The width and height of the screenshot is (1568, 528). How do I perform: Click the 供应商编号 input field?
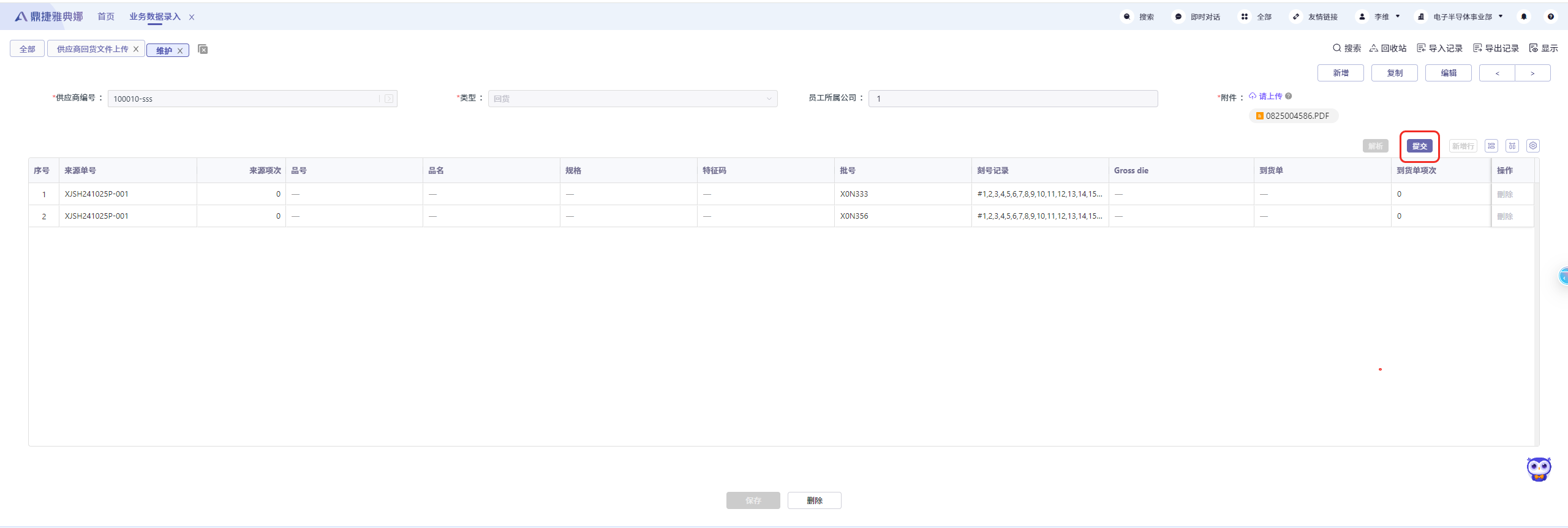coord(252,99)
